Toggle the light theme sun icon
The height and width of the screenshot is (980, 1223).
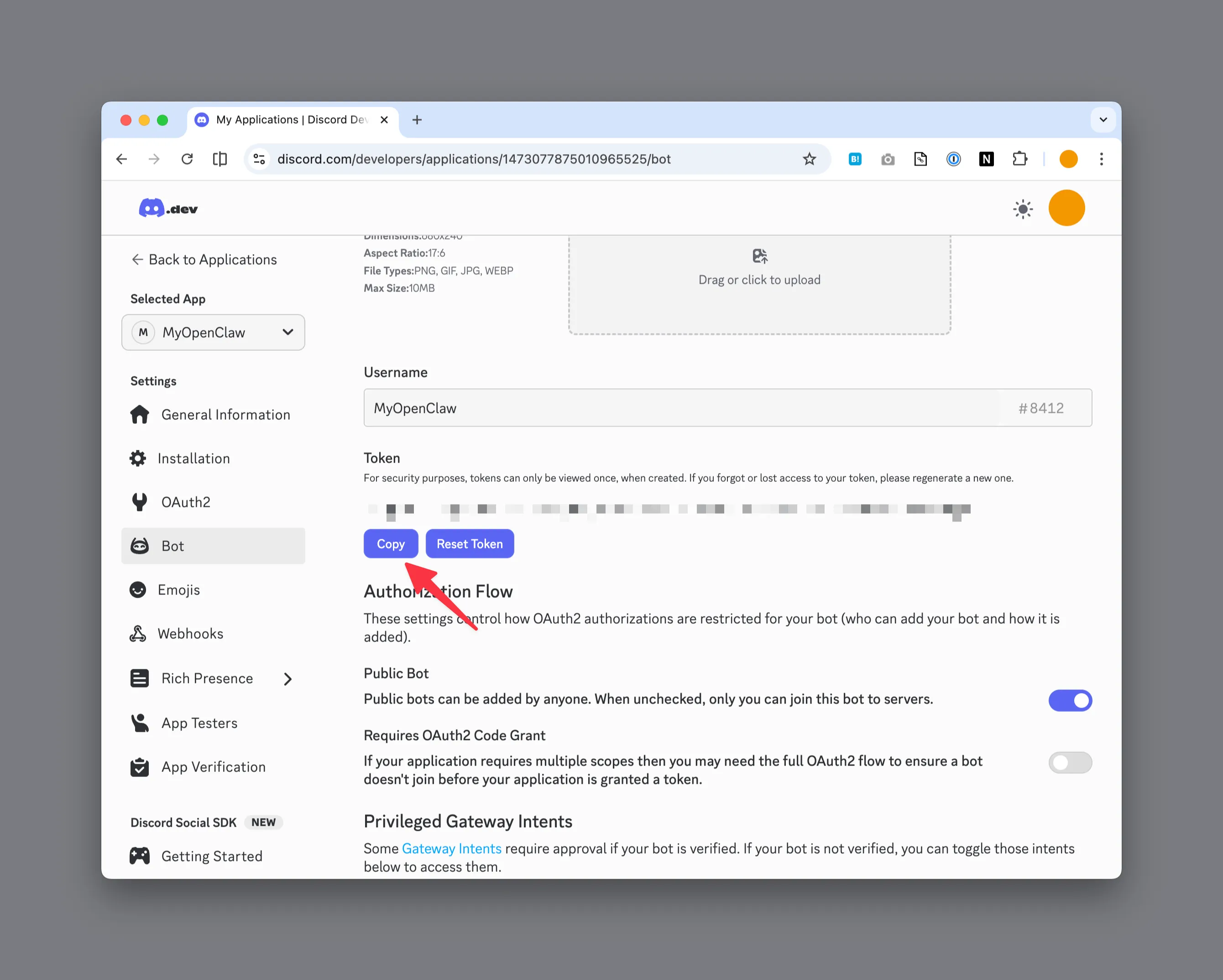(1022, 209)
